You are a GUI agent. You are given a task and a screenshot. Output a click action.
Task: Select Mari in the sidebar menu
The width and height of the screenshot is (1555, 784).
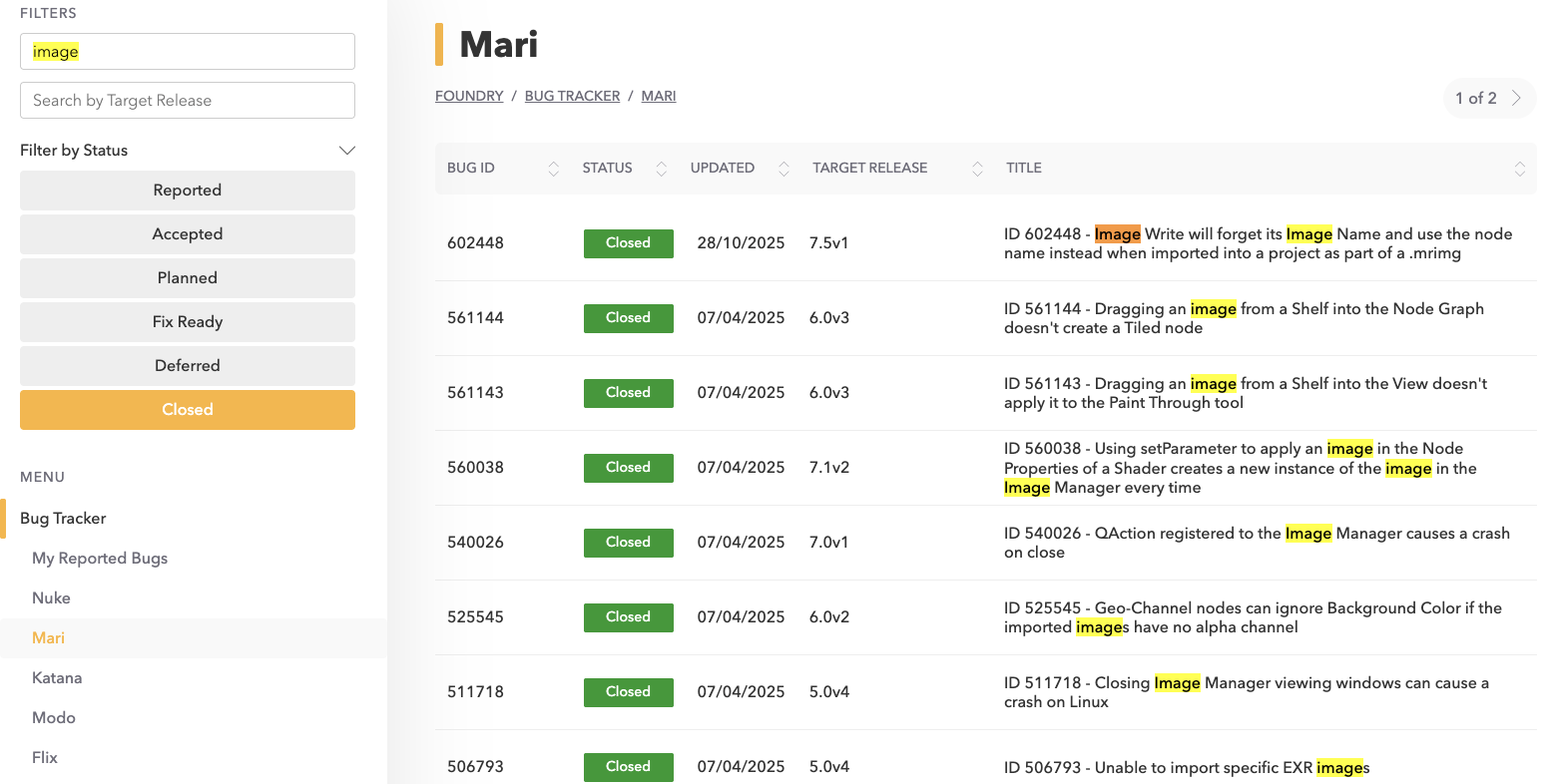point(48,638)
